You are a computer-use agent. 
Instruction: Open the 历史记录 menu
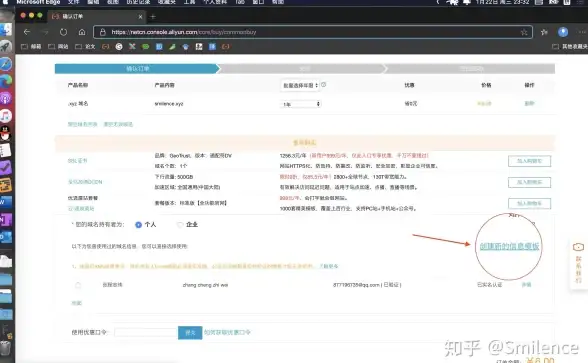[x=138, y=2]
